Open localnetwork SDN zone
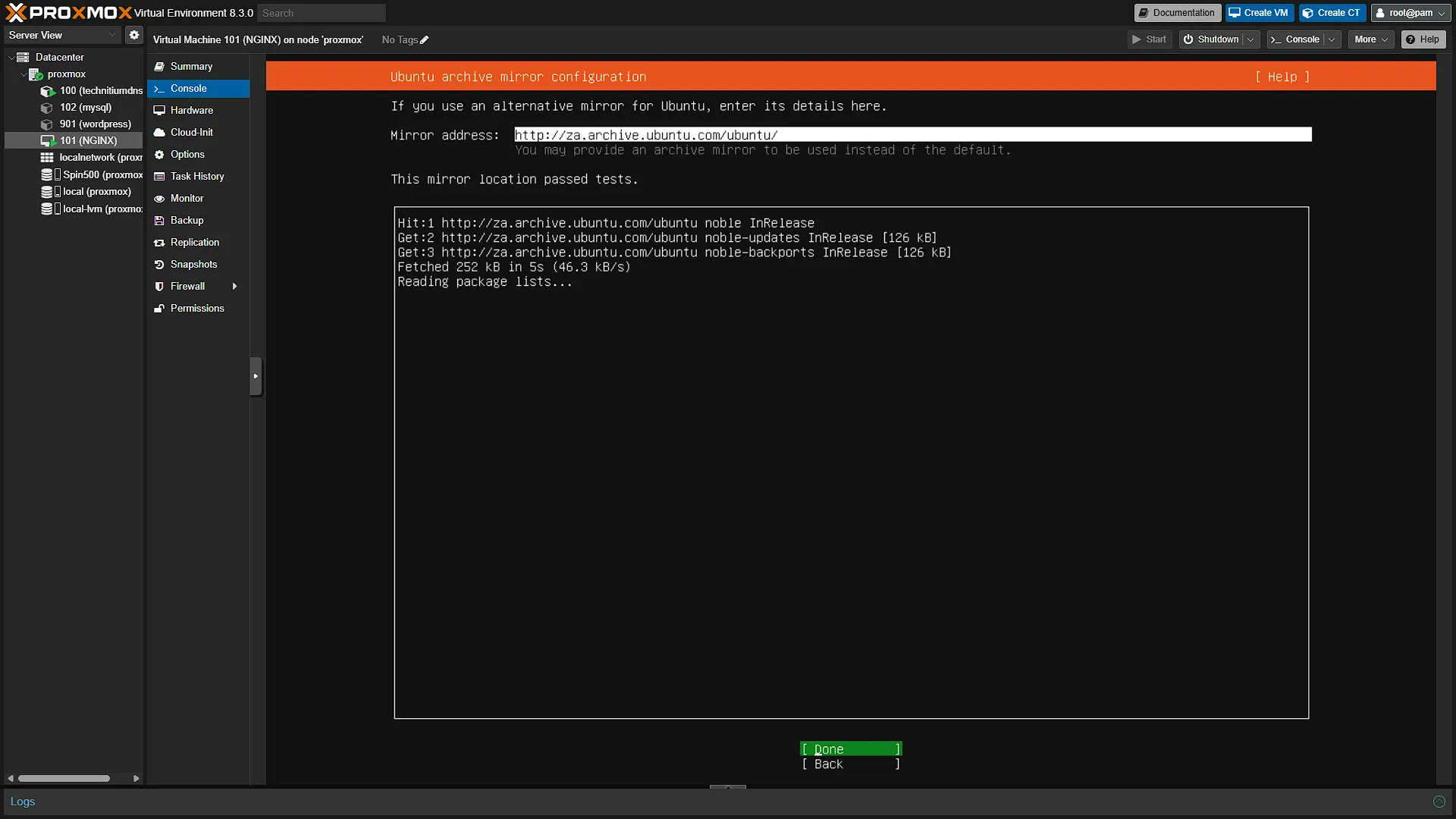This screenshot has width=1456, height=819. click(x=91, y=158)
